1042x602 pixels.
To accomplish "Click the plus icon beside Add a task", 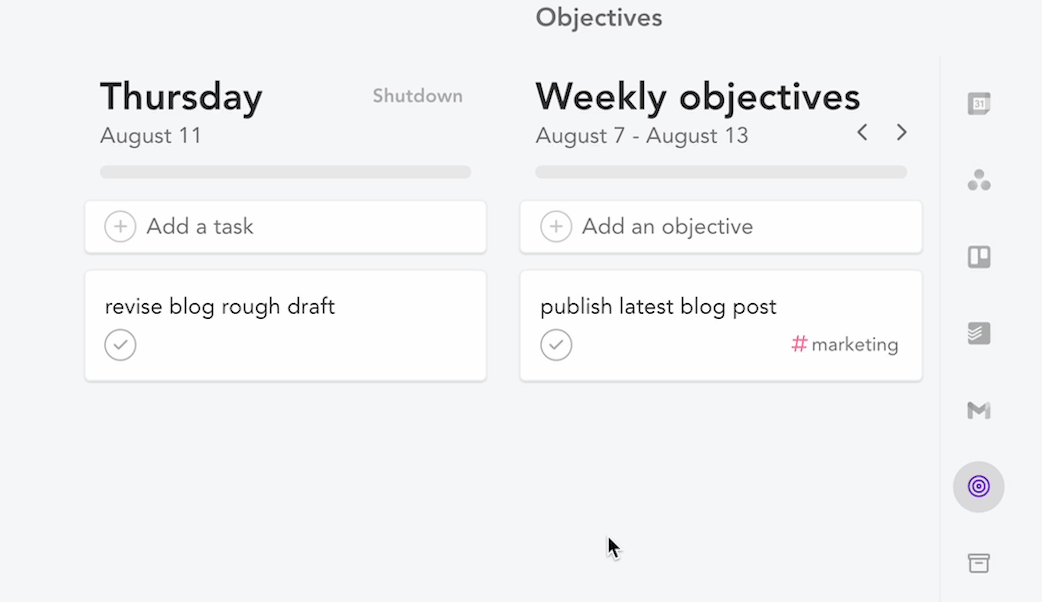I will [120, 227].
